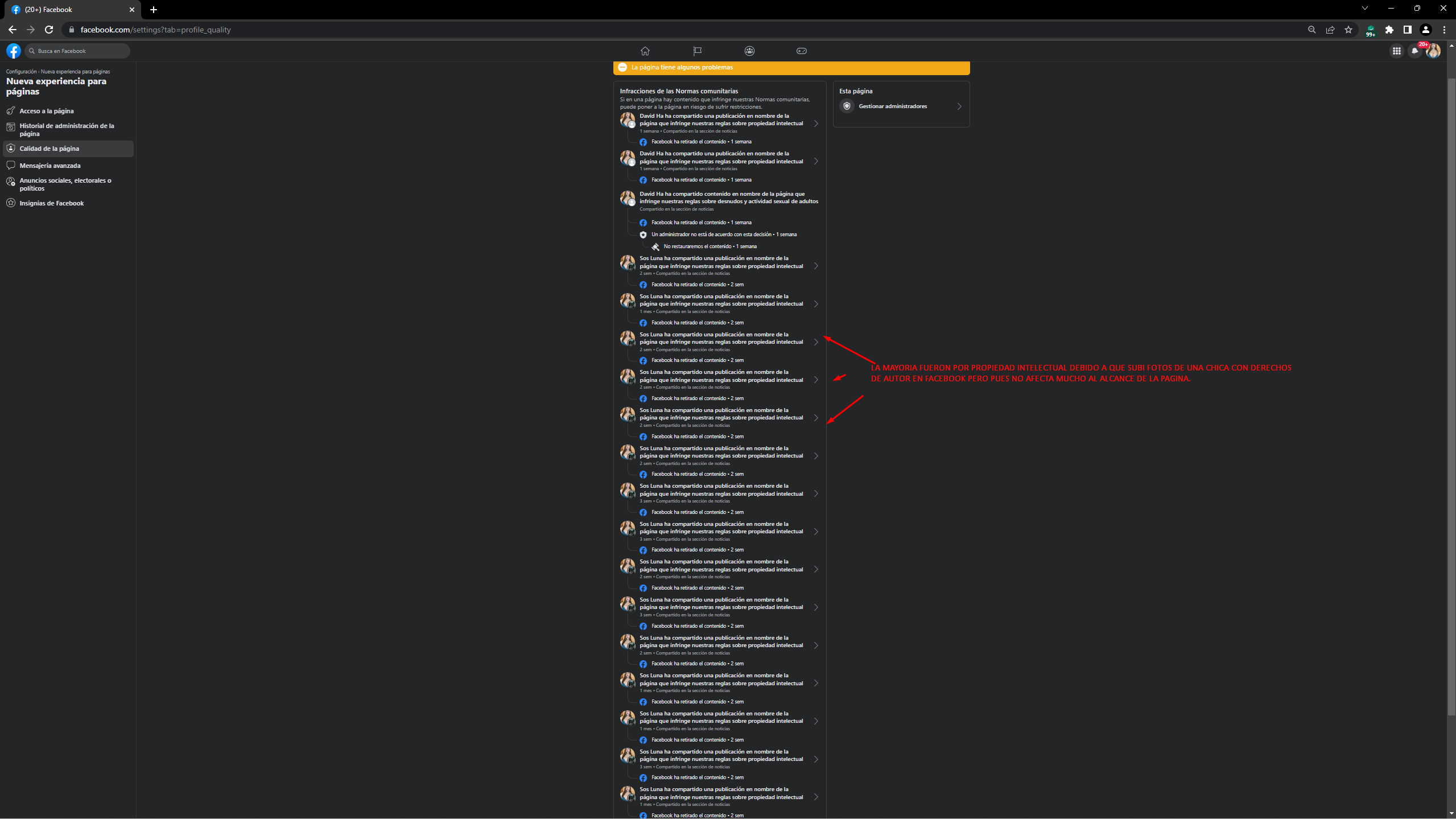
Task: Click David Ha avatar on desnudos violation
Action: click(628, 198)
